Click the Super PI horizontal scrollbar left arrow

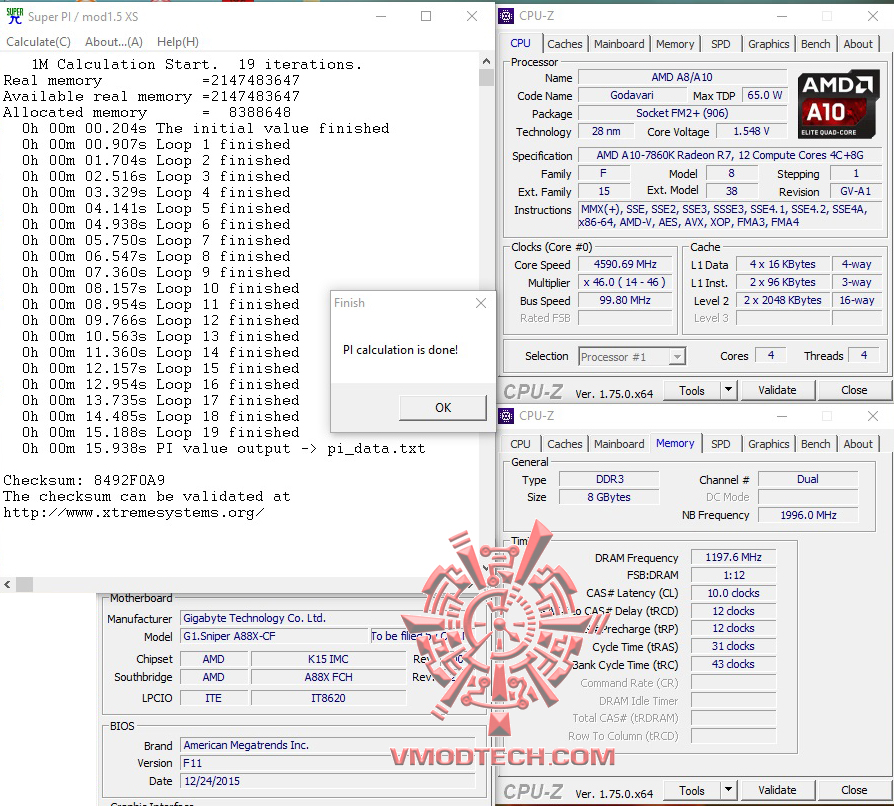[7, 584]
